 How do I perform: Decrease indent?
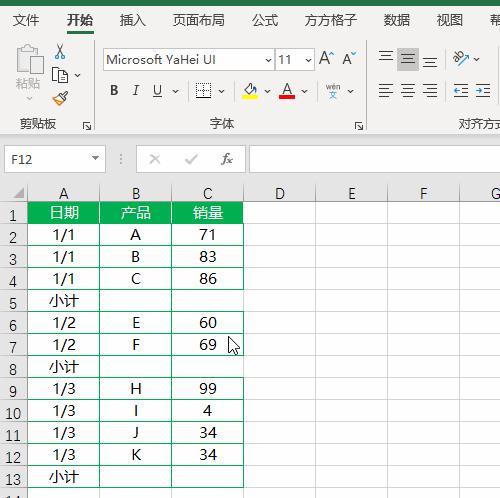pos(461,91)
